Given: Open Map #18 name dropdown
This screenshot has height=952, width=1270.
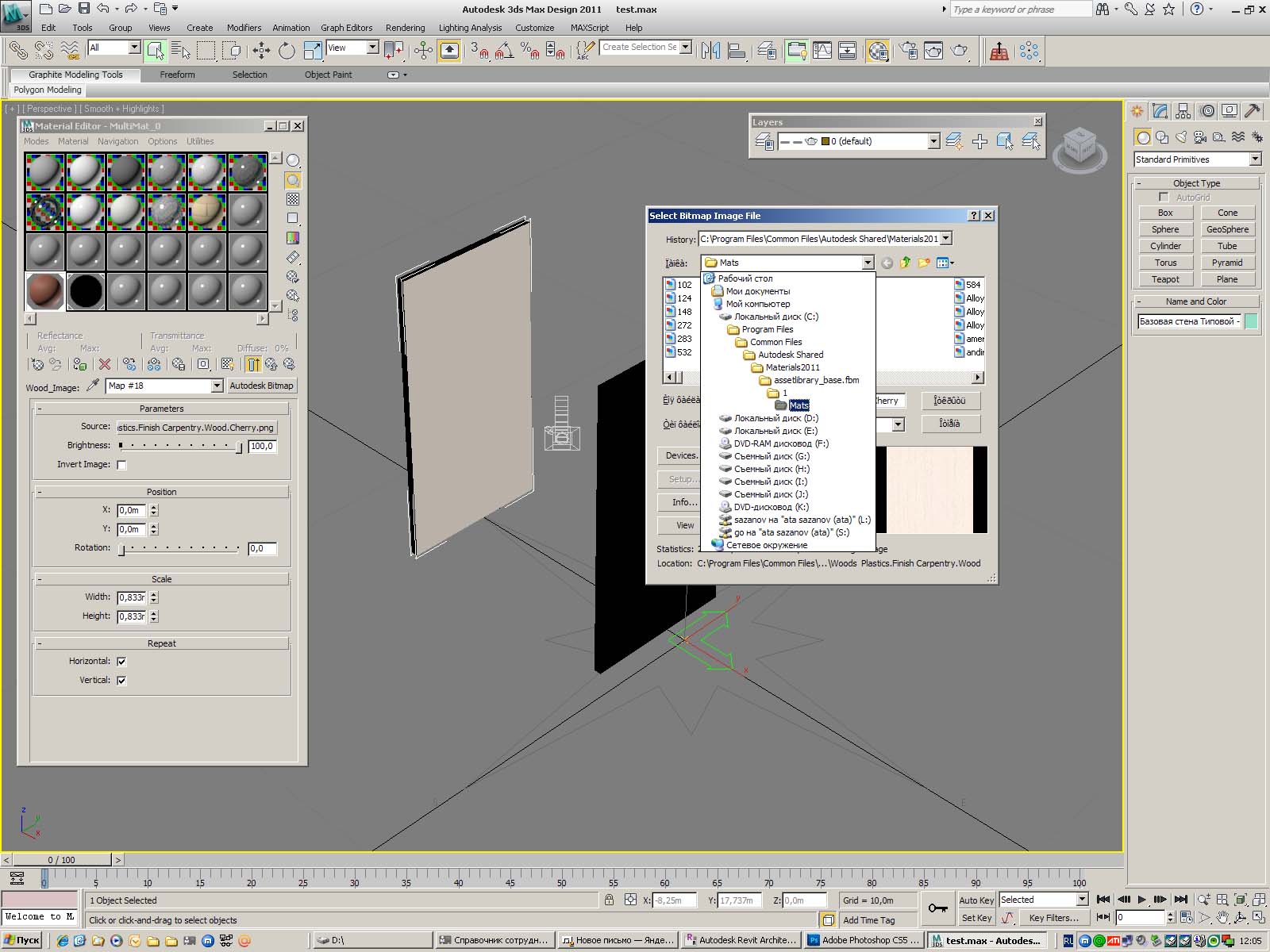Looking at the screenshot, I should pos(217,386).
